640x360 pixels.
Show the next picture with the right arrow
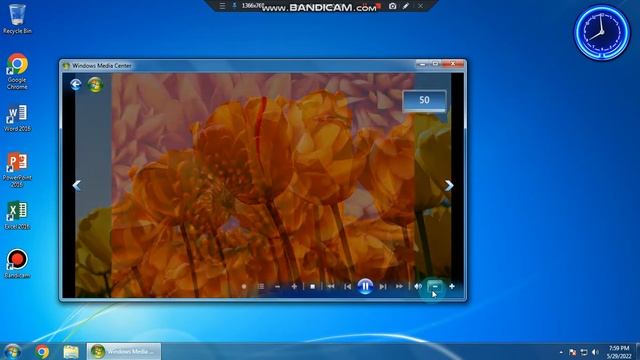449,185
